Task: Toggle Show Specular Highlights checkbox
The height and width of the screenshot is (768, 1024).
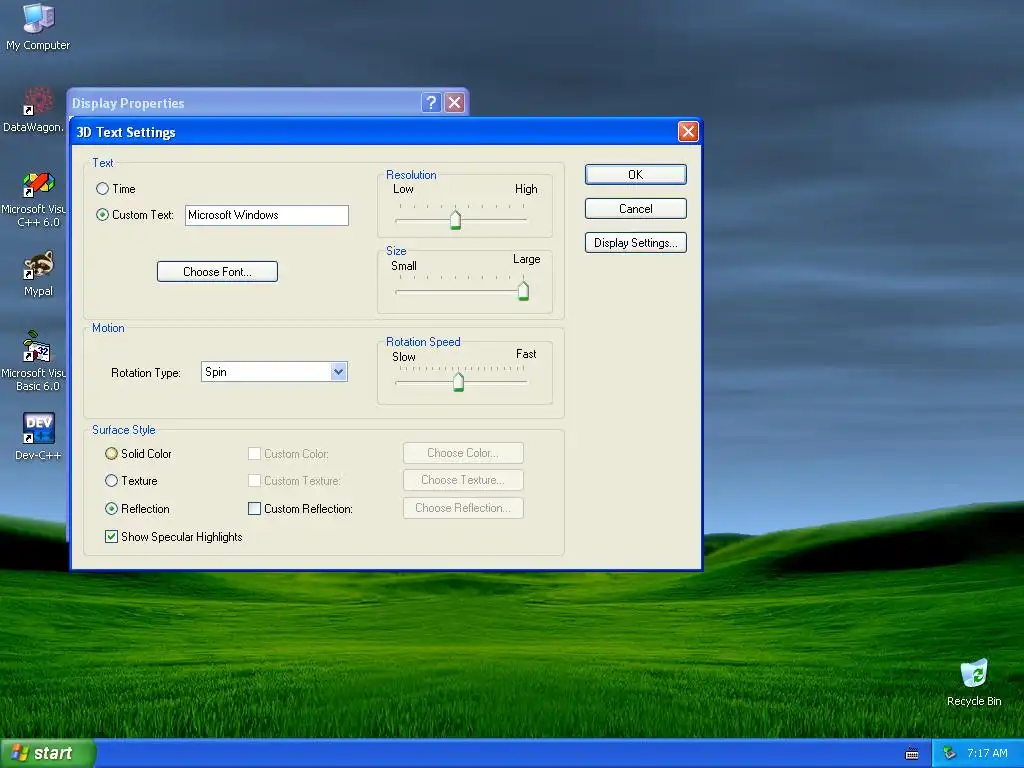Action: point(112,536)
